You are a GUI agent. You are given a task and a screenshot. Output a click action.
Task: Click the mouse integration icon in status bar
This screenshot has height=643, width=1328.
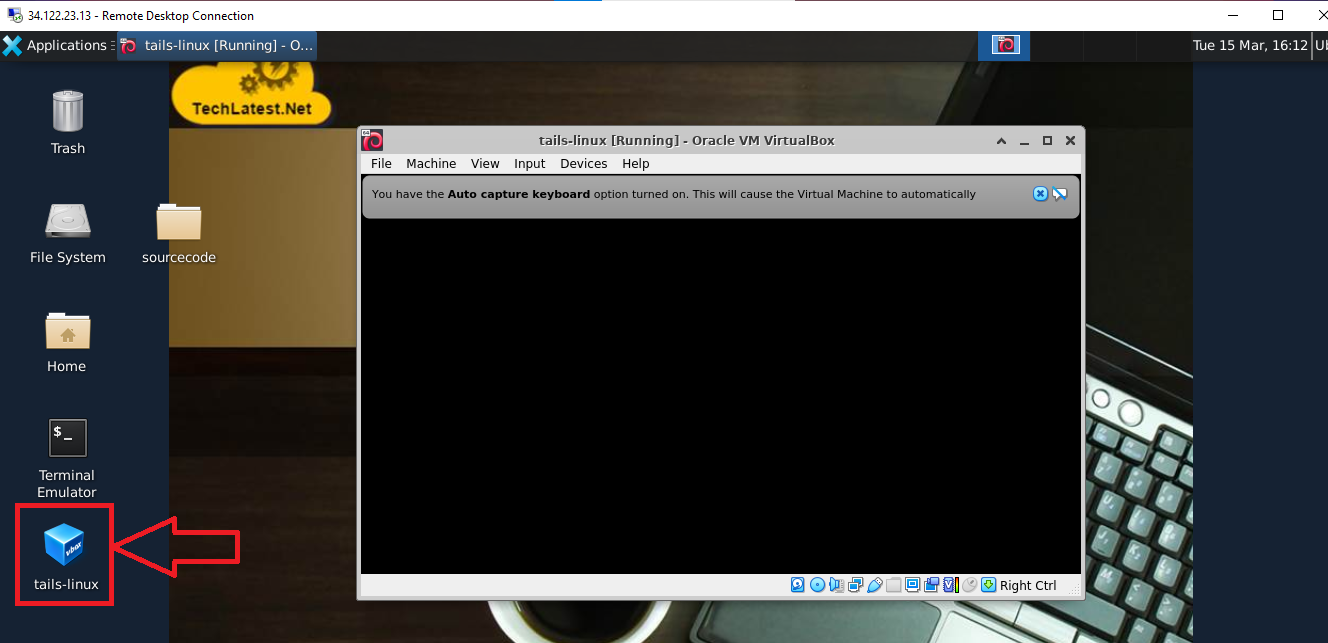pyautogui.click(x=969, y=585)
